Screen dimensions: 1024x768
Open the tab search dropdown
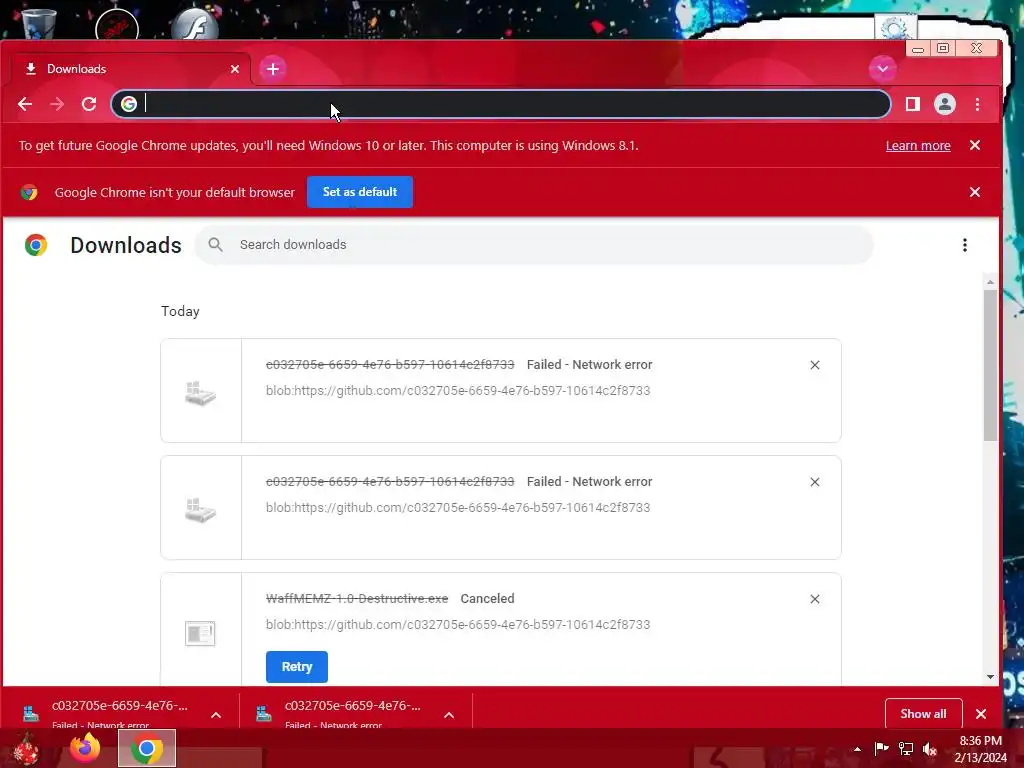(882, 69)
